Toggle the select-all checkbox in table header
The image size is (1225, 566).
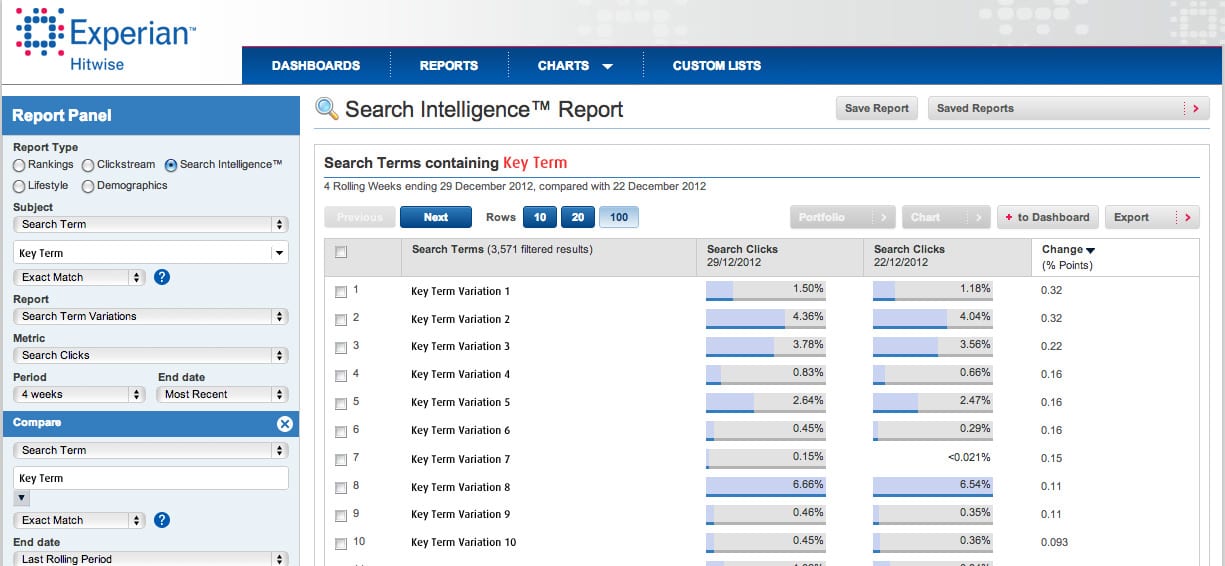tap(341, 253)
